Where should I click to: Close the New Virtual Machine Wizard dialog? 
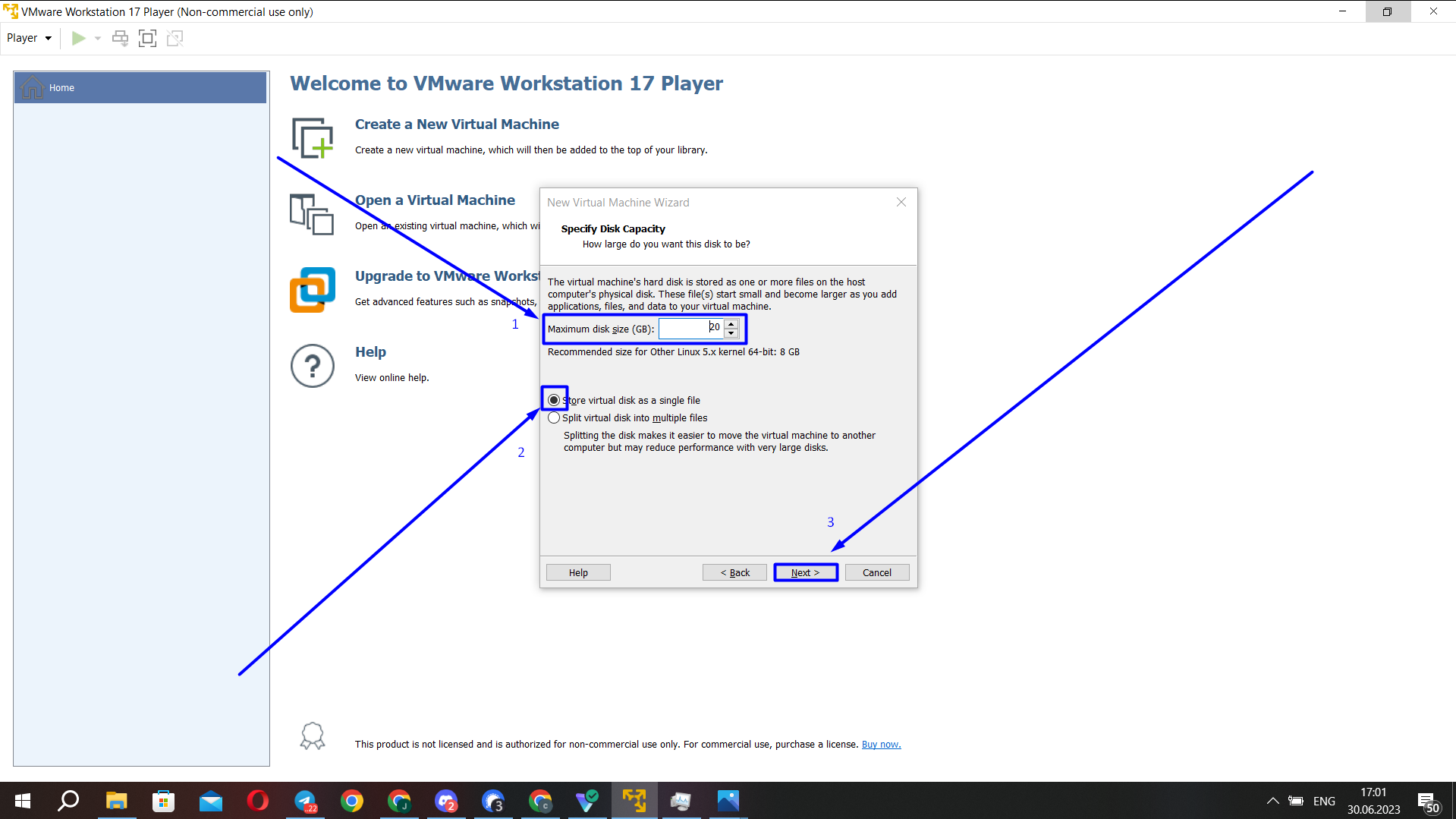[x=901, y=202]
